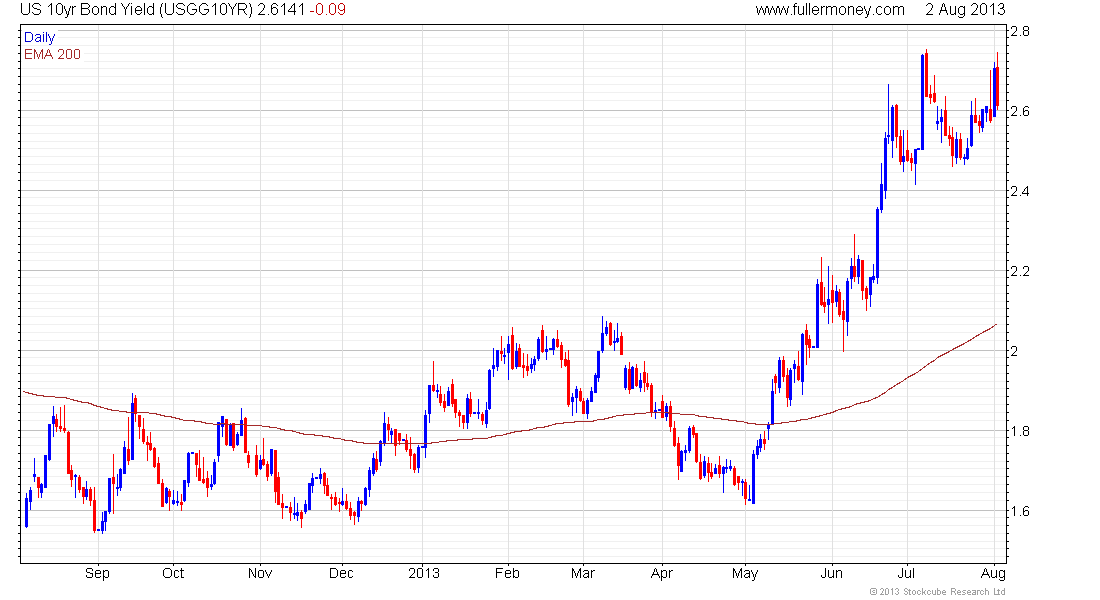
Task: Click the 'Aug' x-axis label
Action: [993, 573]
